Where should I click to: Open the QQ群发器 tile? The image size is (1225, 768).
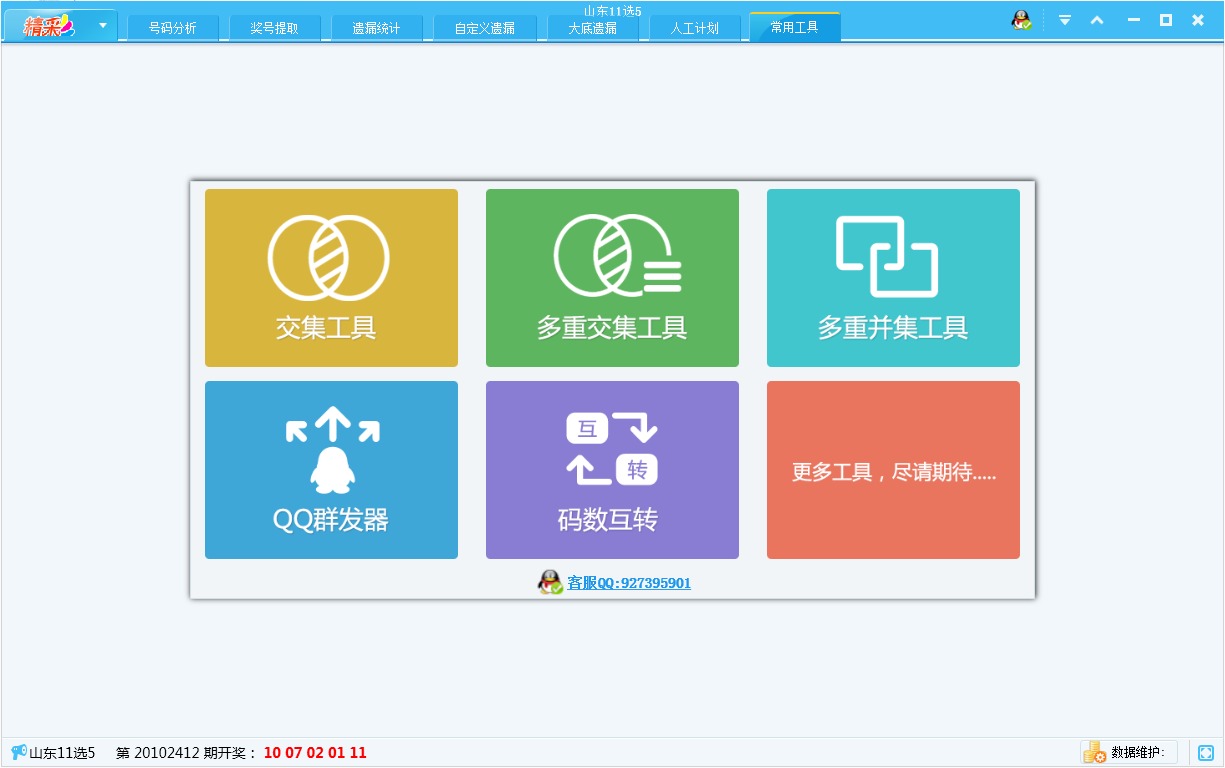pyautogui.click(x=331, y=470)
